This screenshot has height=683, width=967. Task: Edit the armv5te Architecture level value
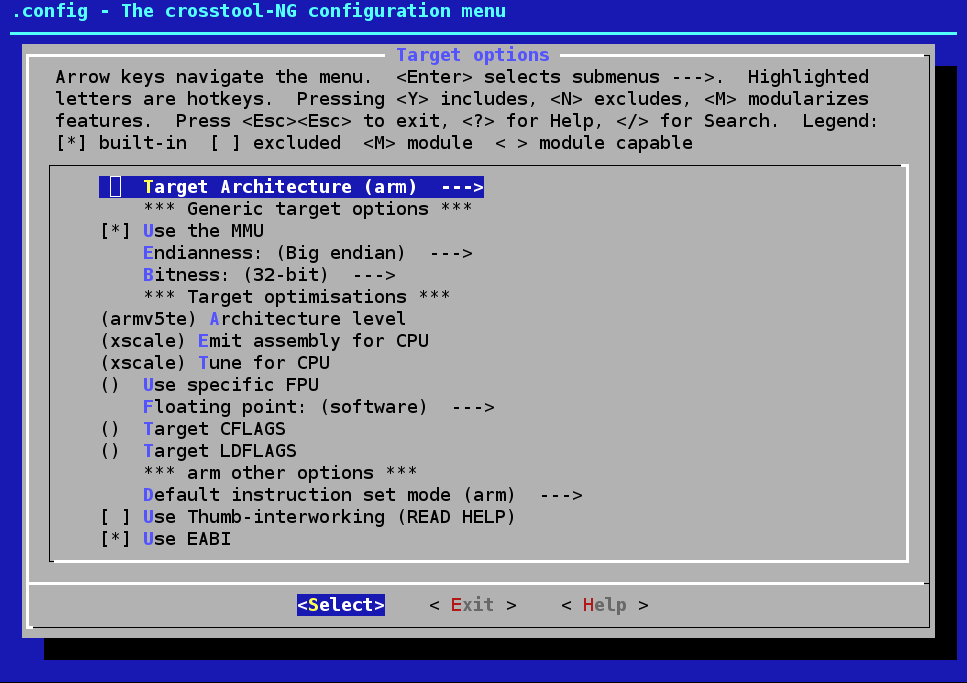click(x=253, y=319)
